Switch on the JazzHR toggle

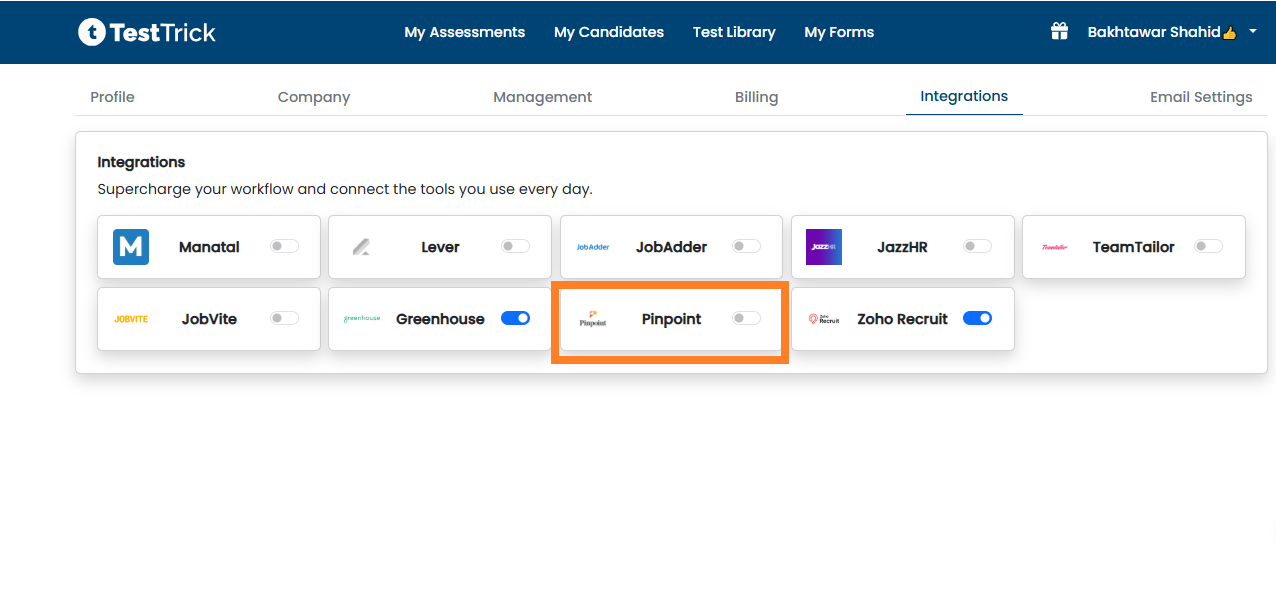(x=977, y=246)
